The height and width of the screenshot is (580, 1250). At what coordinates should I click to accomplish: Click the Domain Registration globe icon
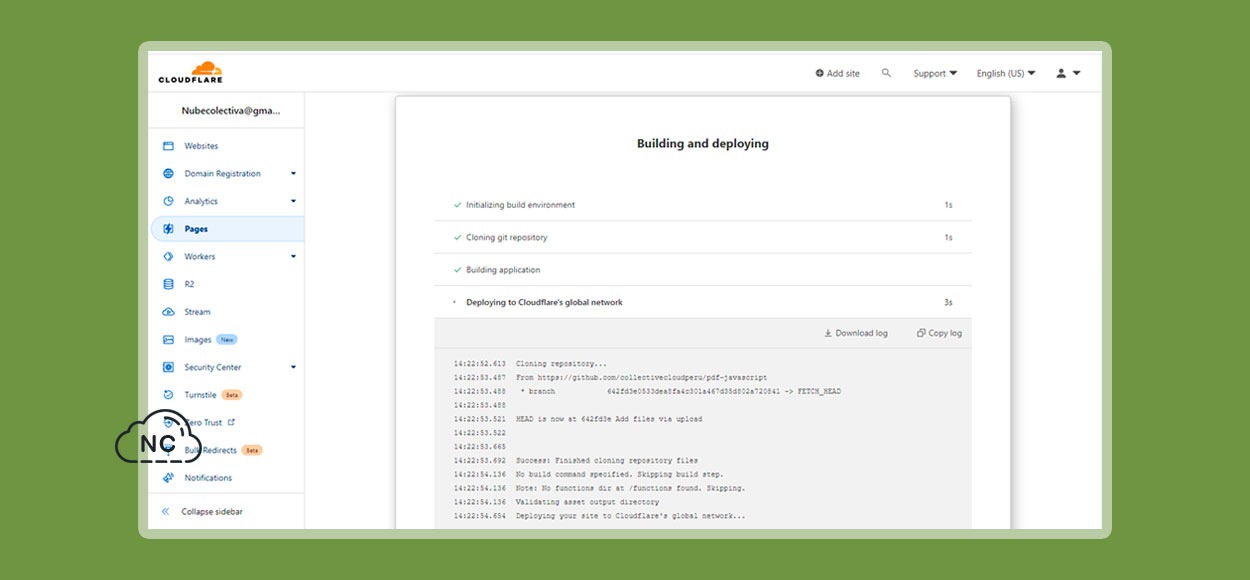[x=168, y=174]
